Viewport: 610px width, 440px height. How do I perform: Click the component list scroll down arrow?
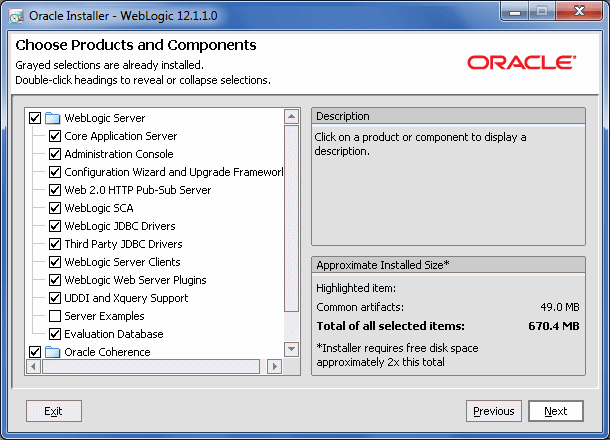pyautogui.click(x=291, y=349)
